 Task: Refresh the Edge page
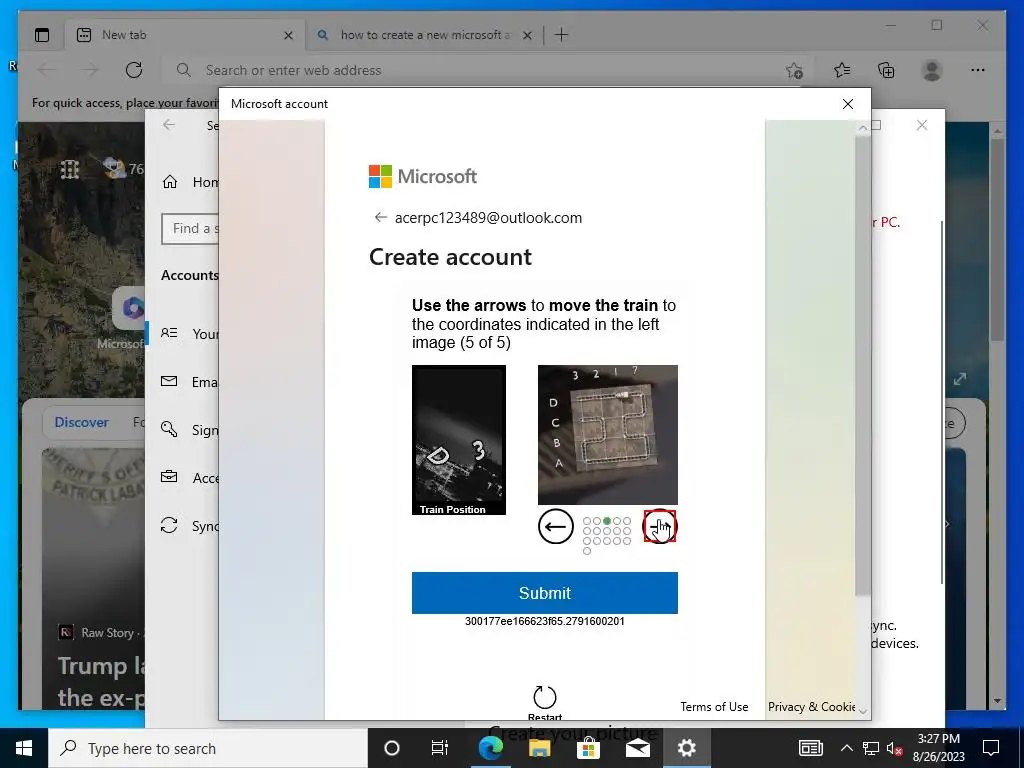(x=134, y=70)
